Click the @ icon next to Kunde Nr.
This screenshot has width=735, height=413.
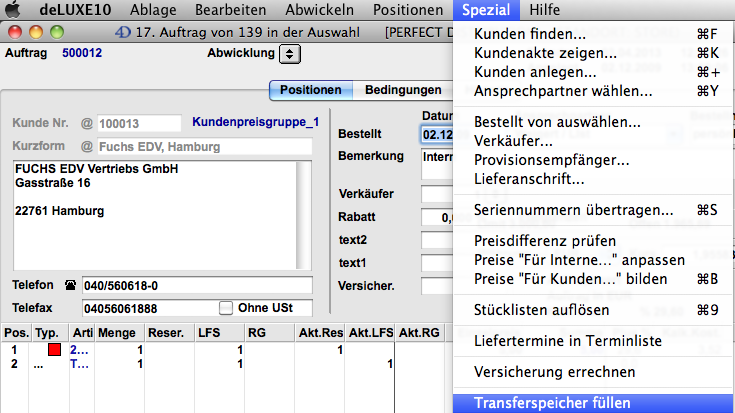[x=86, y=123]
